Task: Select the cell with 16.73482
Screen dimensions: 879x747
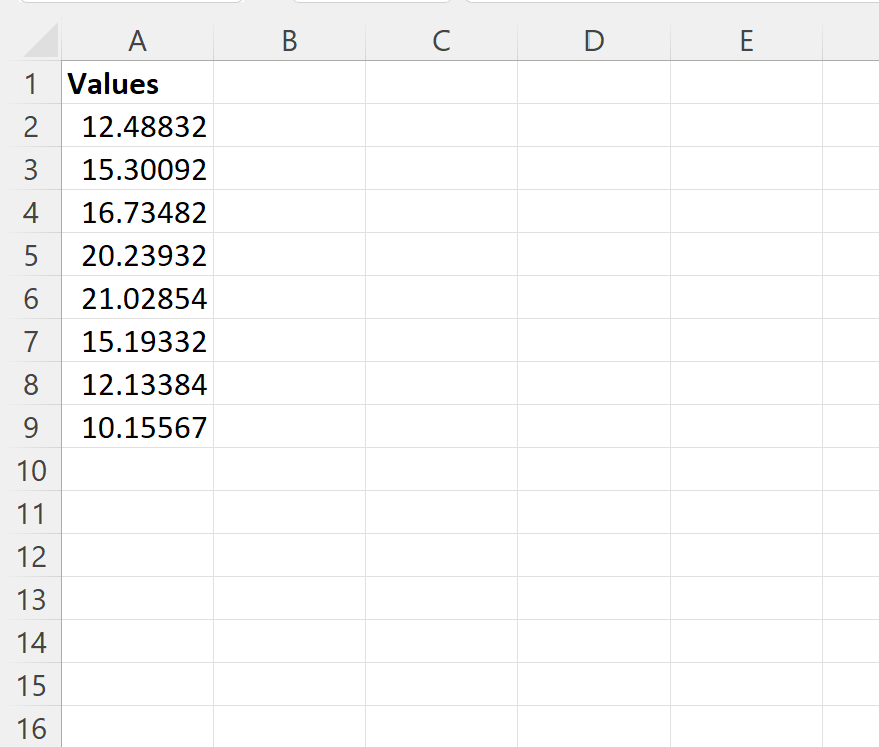Action: pyautogui.click(x=137, y=212)
